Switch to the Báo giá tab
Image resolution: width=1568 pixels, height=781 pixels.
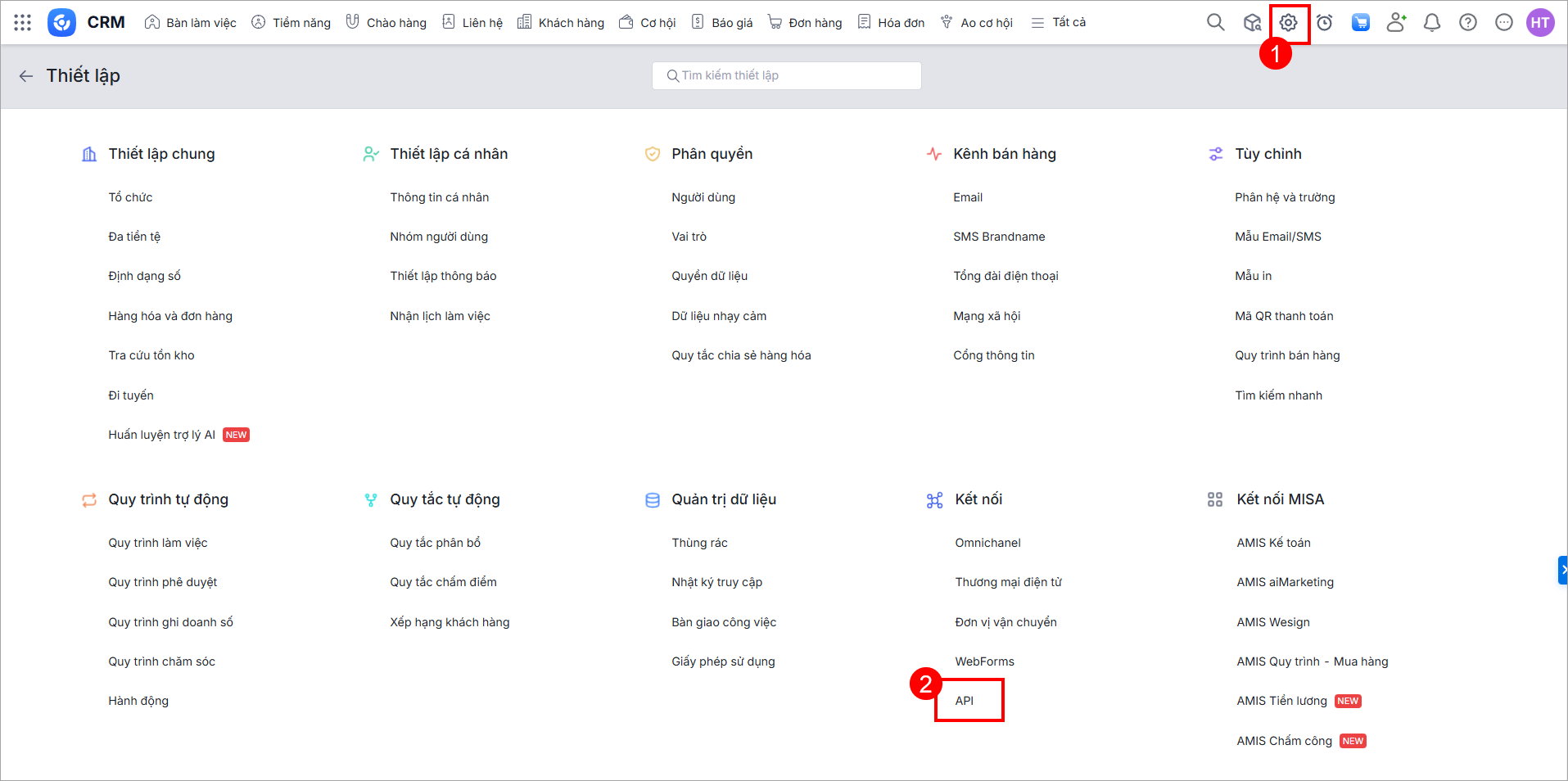tap(722, 23)
